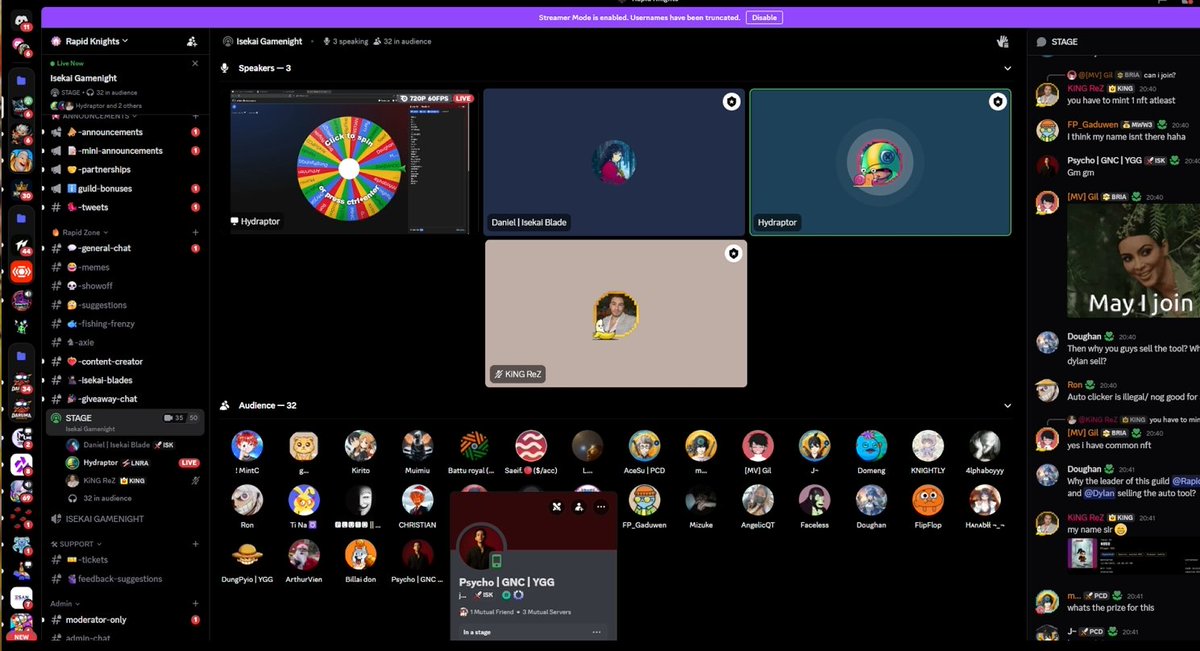This screenshot has width=1200, height=651.
Task: Open the server icon with the 69 badge
Action: [x=21, y=490]
